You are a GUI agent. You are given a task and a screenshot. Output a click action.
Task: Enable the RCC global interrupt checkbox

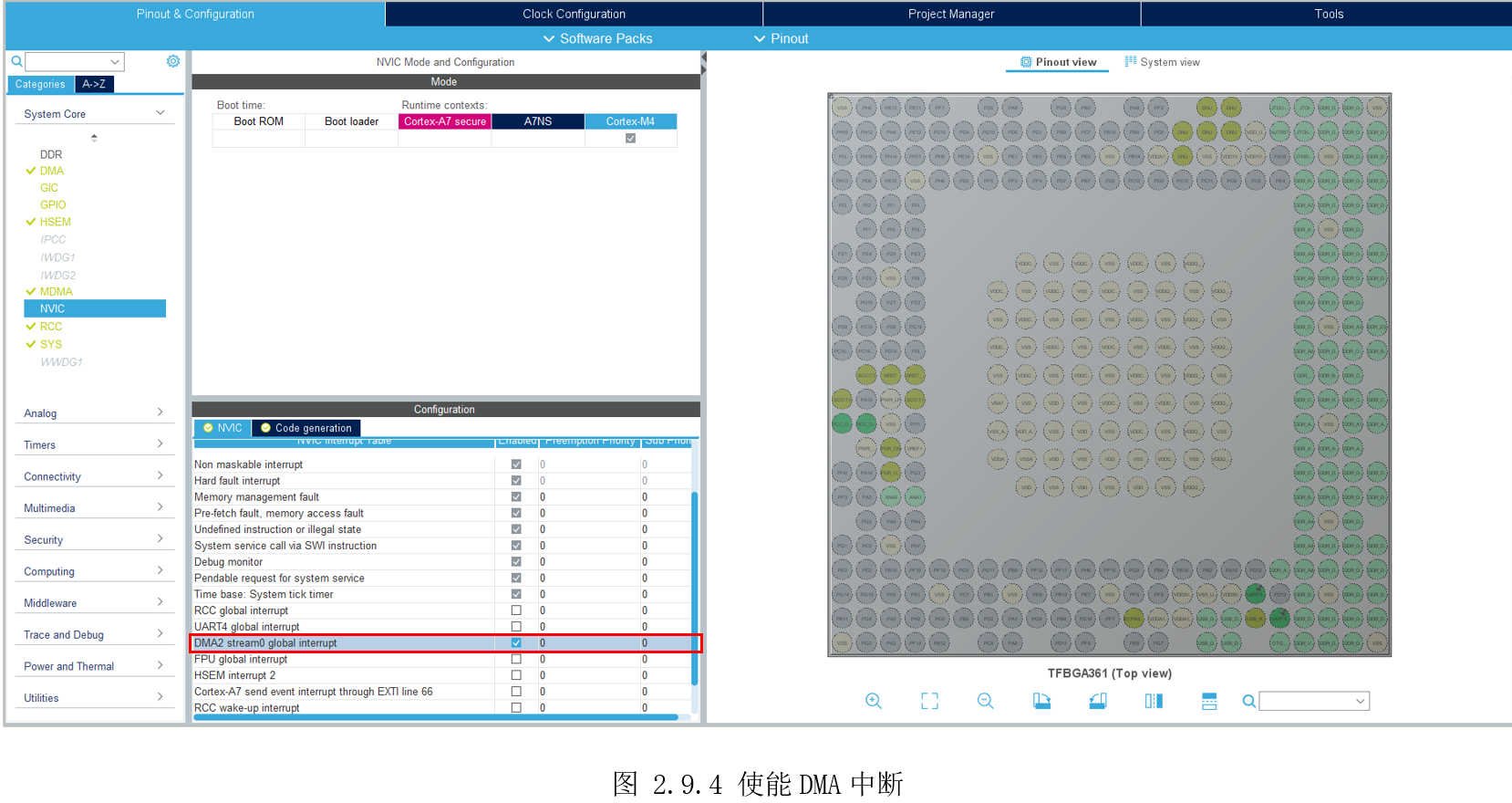point(516,610)
